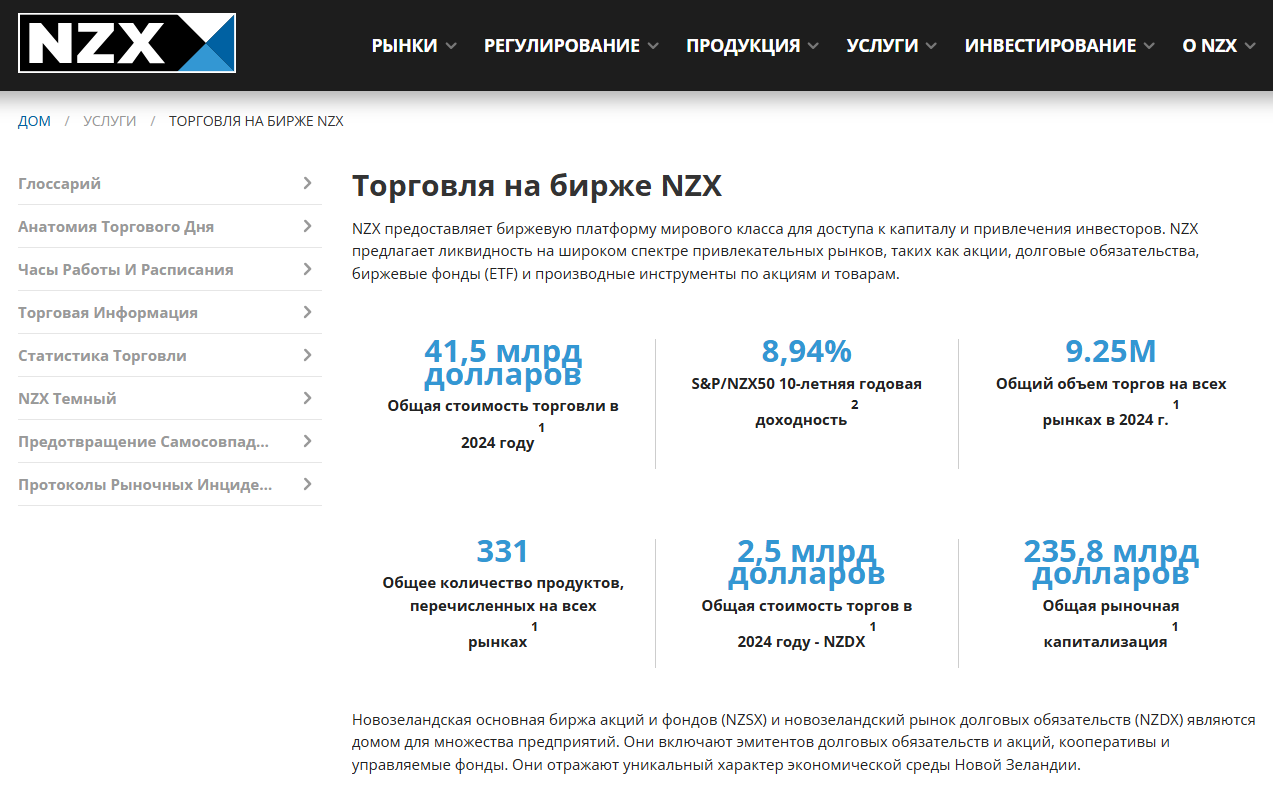Click arrow icon on NZX Темный row
Screen dimensions: 1273x789
pos(307,398)
